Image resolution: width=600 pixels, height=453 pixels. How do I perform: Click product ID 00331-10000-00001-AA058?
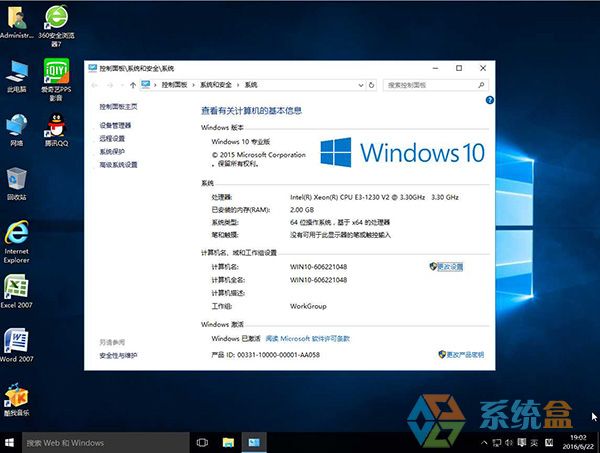pyautogui.click(x=278, y=355)
